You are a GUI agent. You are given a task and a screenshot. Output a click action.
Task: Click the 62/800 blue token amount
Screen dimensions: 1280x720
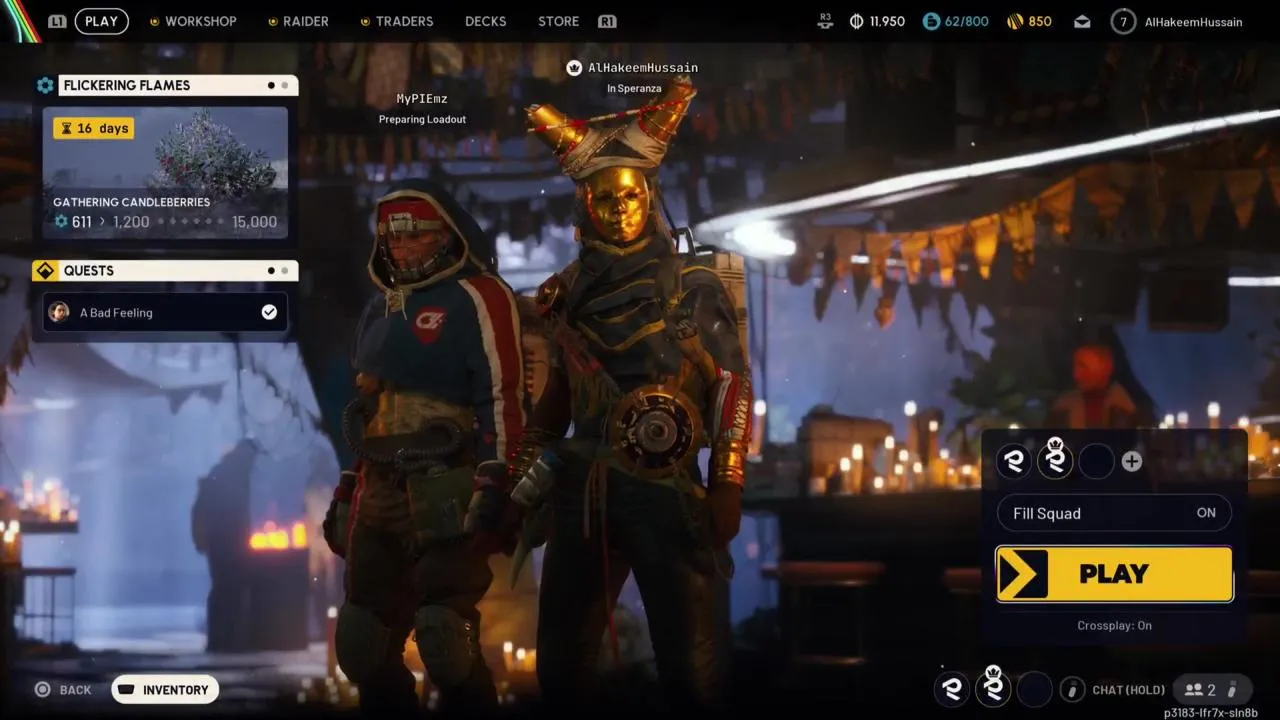[966, 21]
